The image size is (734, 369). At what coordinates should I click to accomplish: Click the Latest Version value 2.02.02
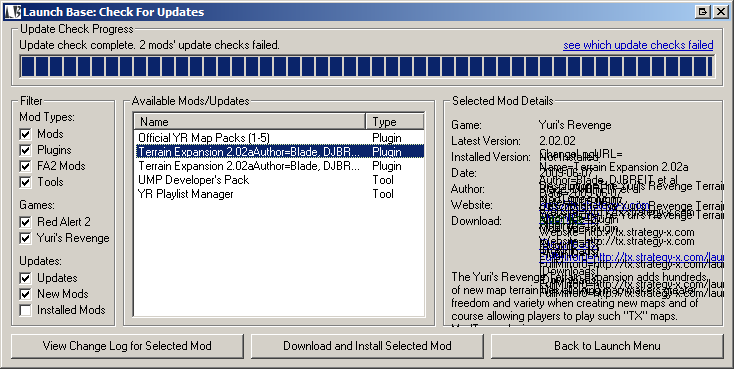click(557, 141)
